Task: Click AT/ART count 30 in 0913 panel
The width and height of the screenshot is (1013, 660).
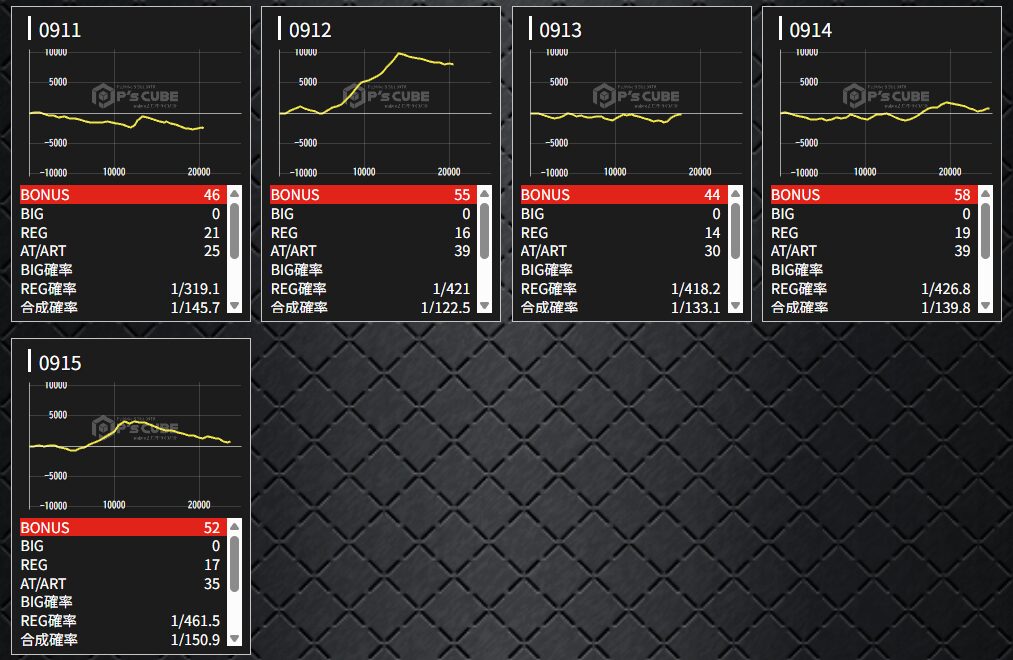Action: tap(712, 251)
